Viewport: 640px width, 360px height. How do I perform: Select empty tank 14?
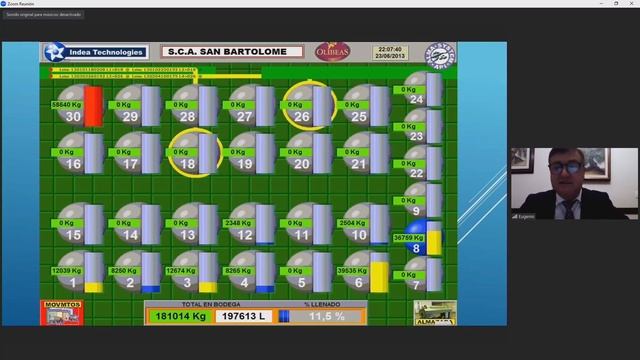(135, 224)
